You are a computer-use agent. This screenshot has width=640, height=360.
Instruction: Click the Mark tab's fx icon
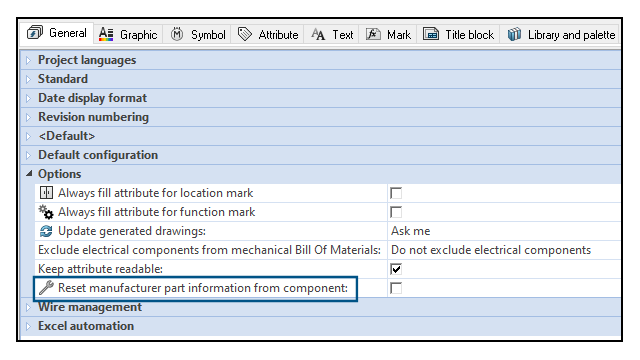pyautogui.click(x=373, y=34)
